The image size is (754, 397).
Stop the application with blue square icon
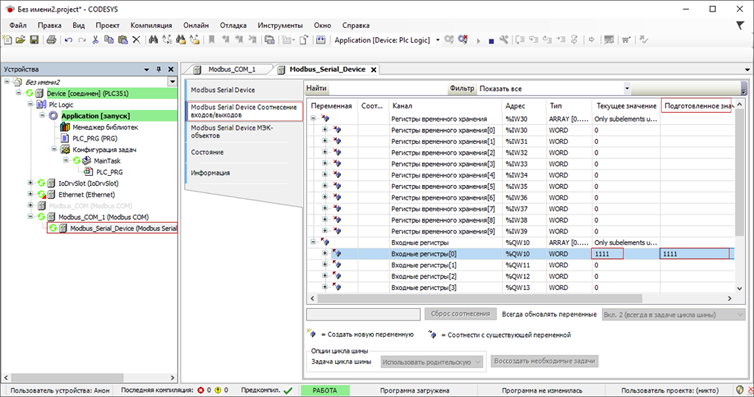pos(491,41)
